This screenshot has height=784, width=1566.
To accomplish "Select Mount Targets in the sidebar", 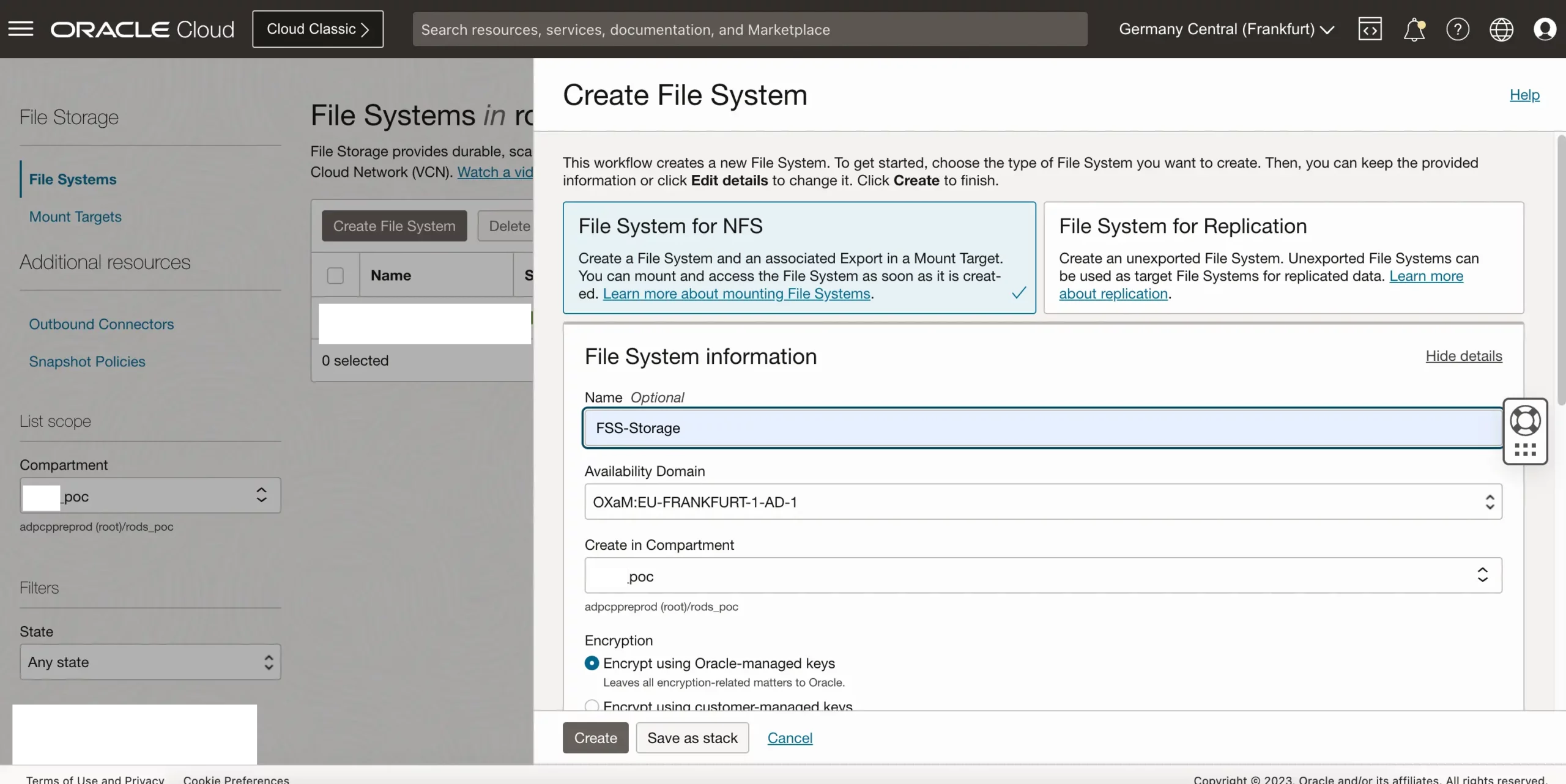I will [75, 216].
